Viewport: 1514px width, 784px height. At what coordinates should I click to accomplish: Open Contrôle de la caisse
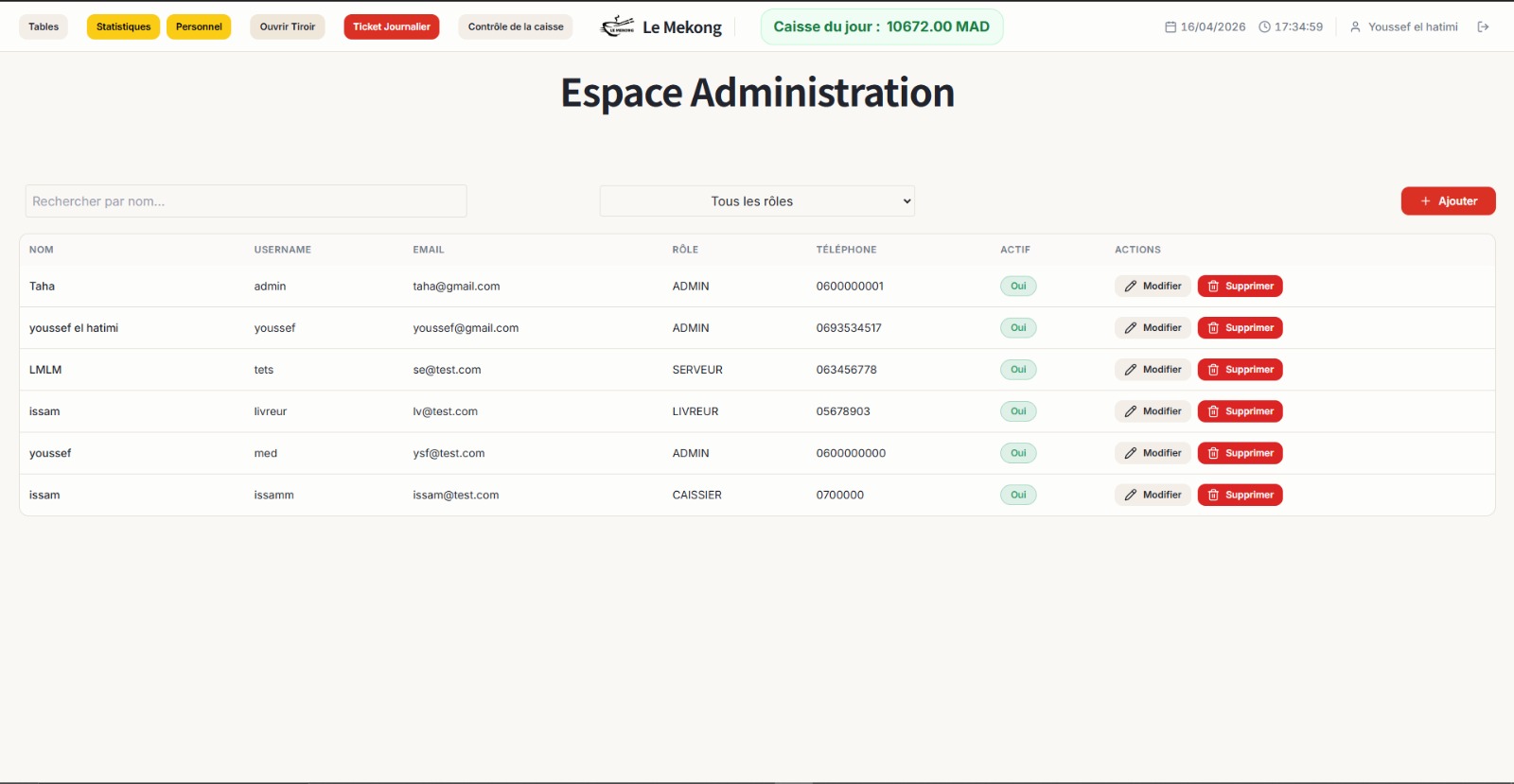[516, 26]
